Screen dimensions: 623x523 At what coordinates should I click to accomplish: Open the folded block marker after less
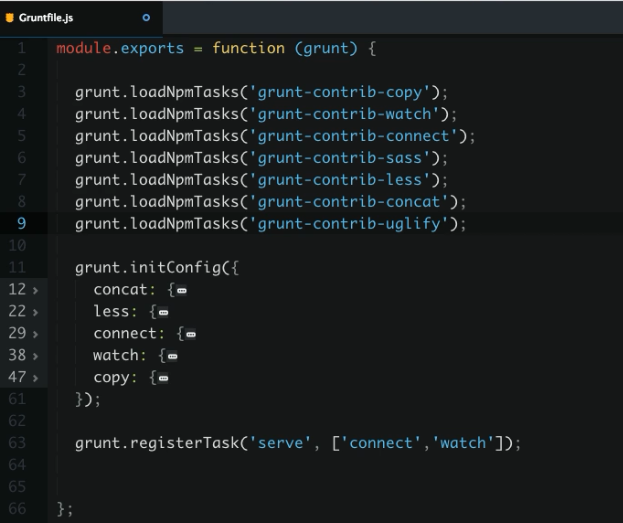click(163, 312)
